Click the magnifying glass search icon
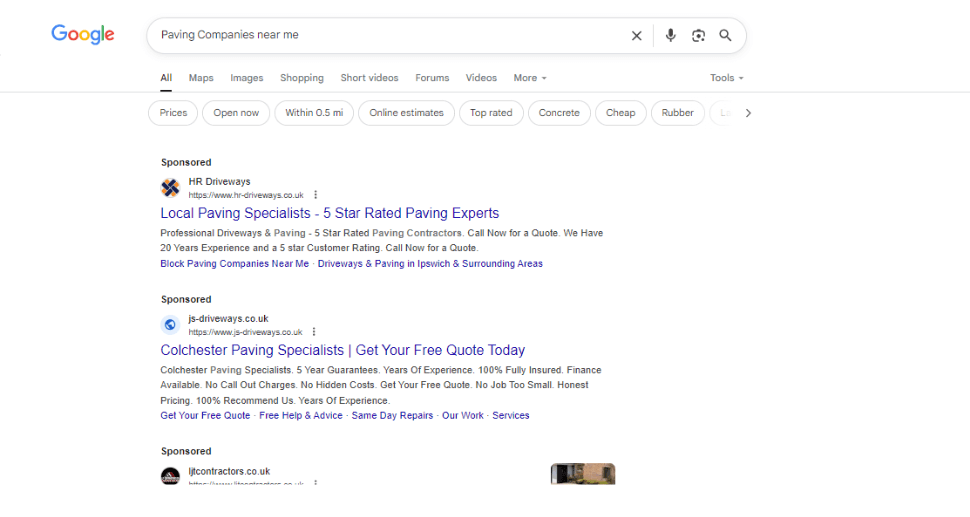Viewport: 970px width, 517px height. coord(725,36)
